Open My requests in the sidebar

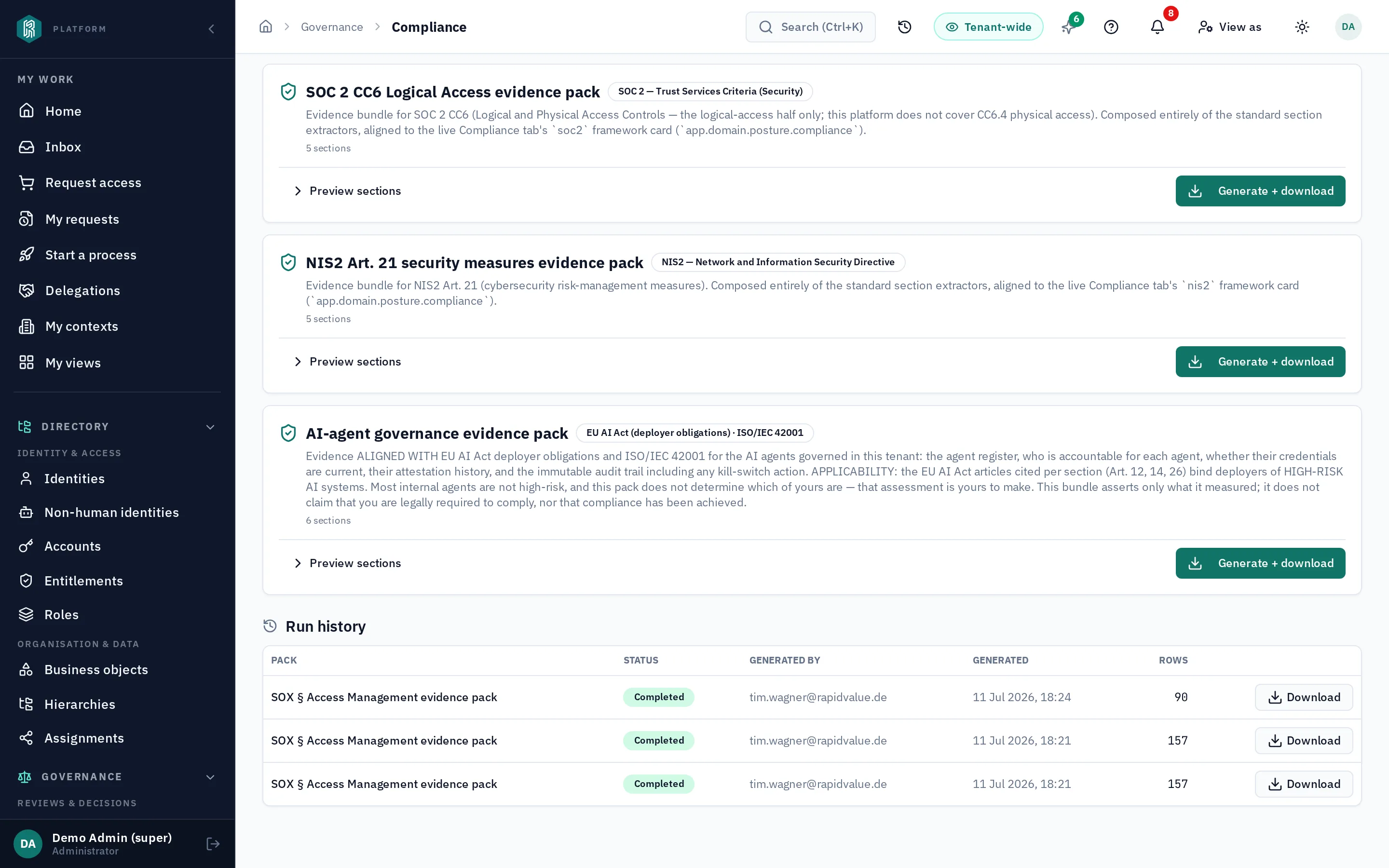pos(117,219)
